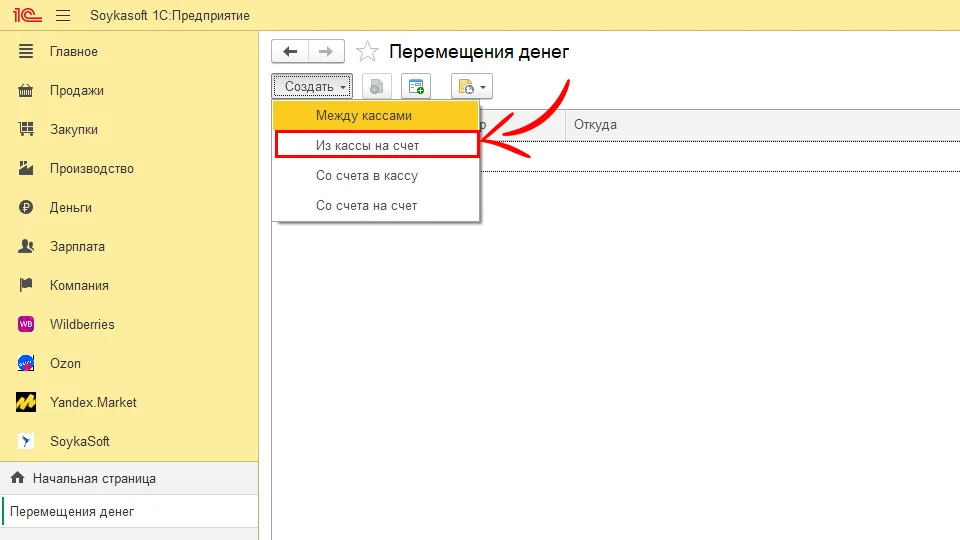This screenshot has width=960, height=540.
Task: Sort by the Откуда column header
Action: coord(595,125)
